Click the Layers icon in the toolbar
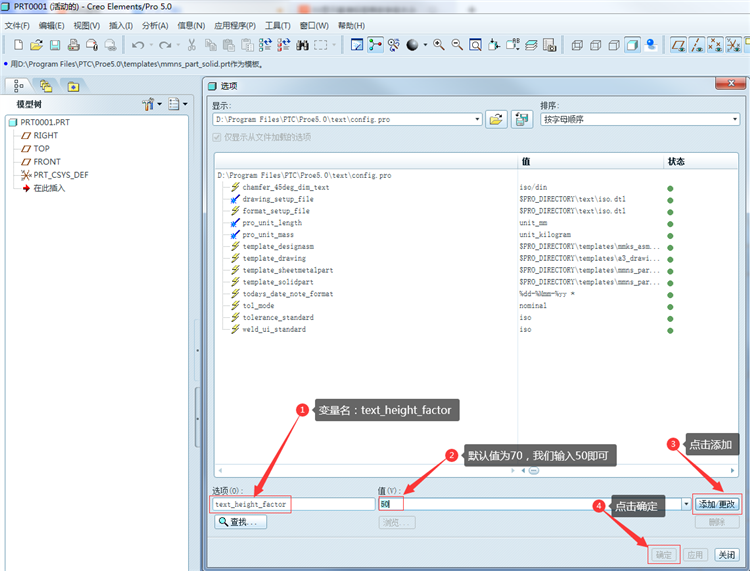This screenshot has width=750, height=571. click(531, 45)
